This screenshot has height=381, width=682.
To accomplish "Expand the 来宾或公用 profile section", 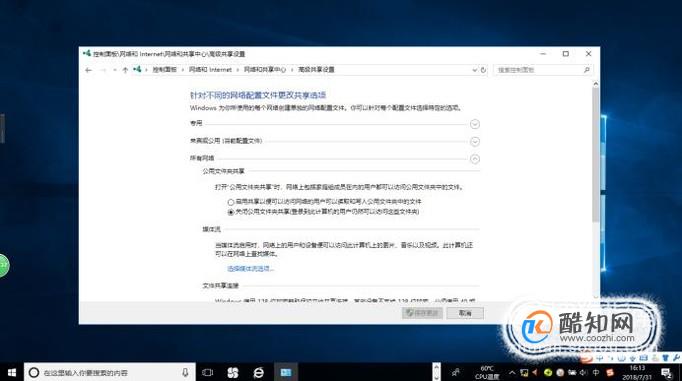I will pyautogui.click(x=475, y=142).
